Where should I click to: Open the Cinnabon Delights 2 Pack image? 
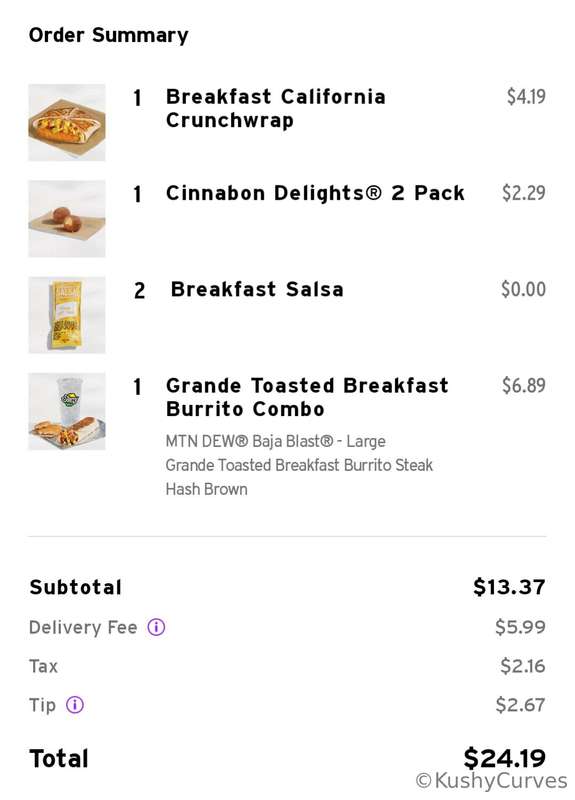[67, 219]
